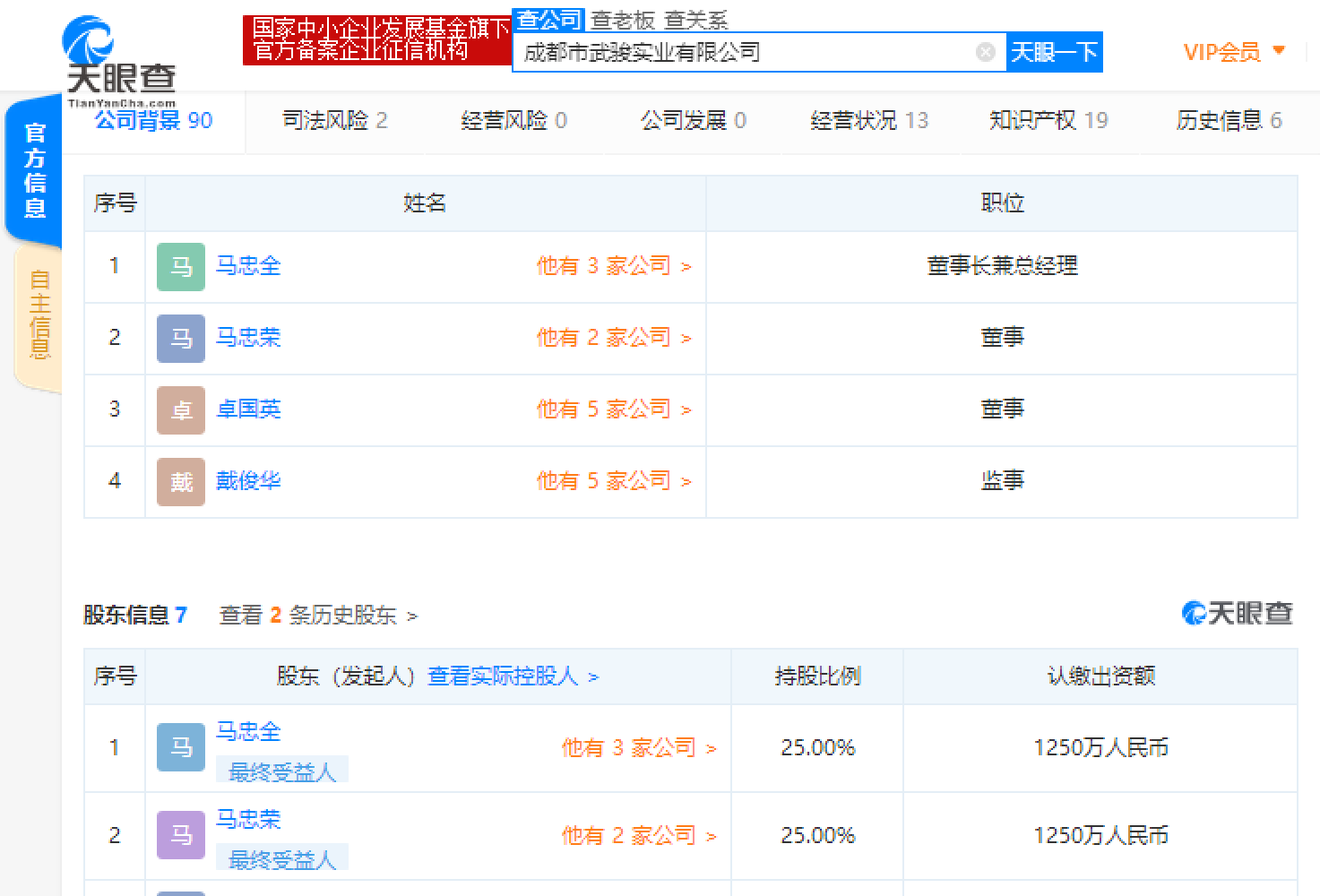The height and width of the screenshot is (896, 1320).
Task: Click the 最终受益人 tag under shareholder 马忠全
Action: click(x=282, y=771)
